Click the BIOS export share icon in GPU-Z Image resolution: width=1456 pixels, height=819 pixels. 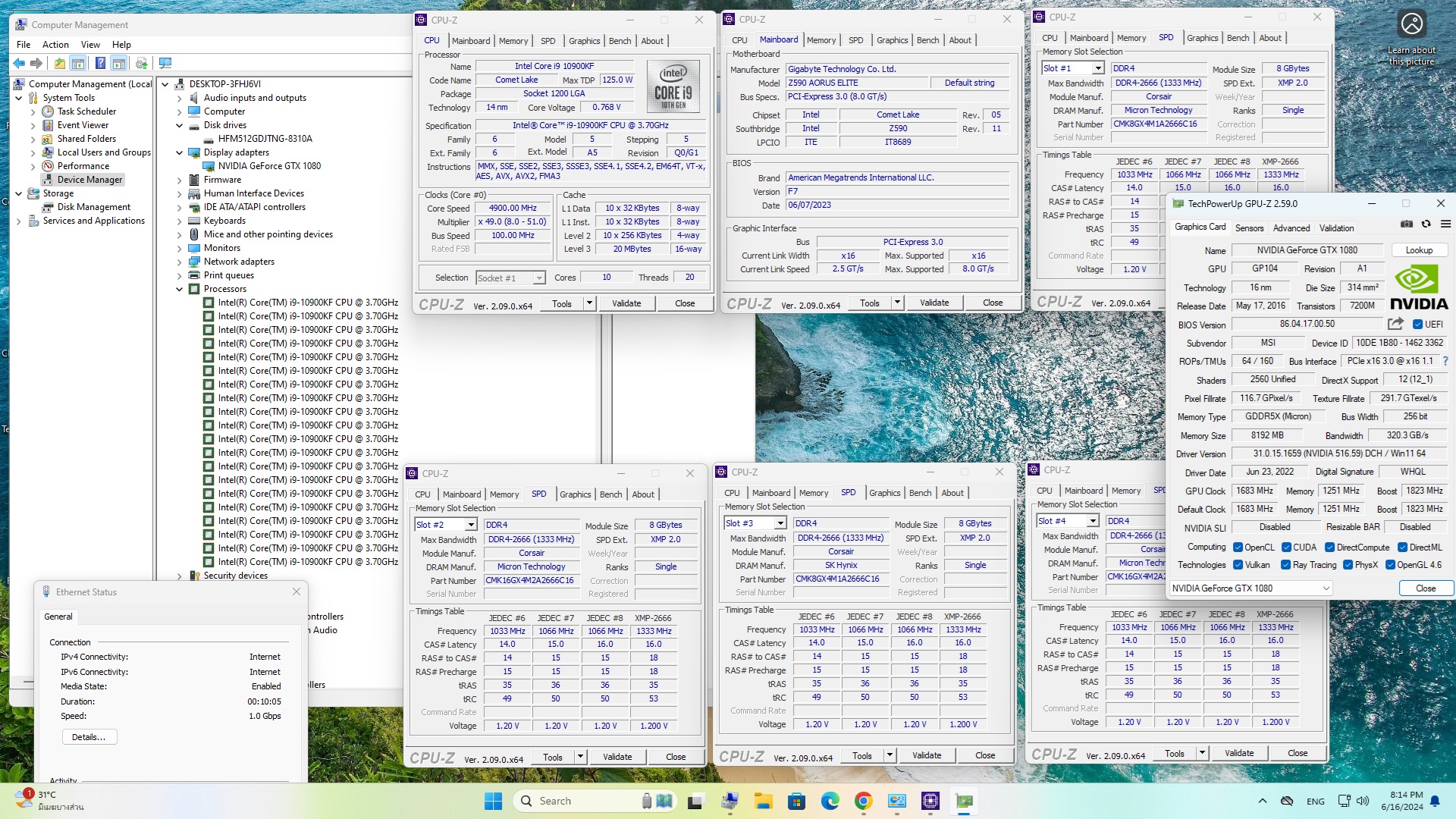(1395, 324)
